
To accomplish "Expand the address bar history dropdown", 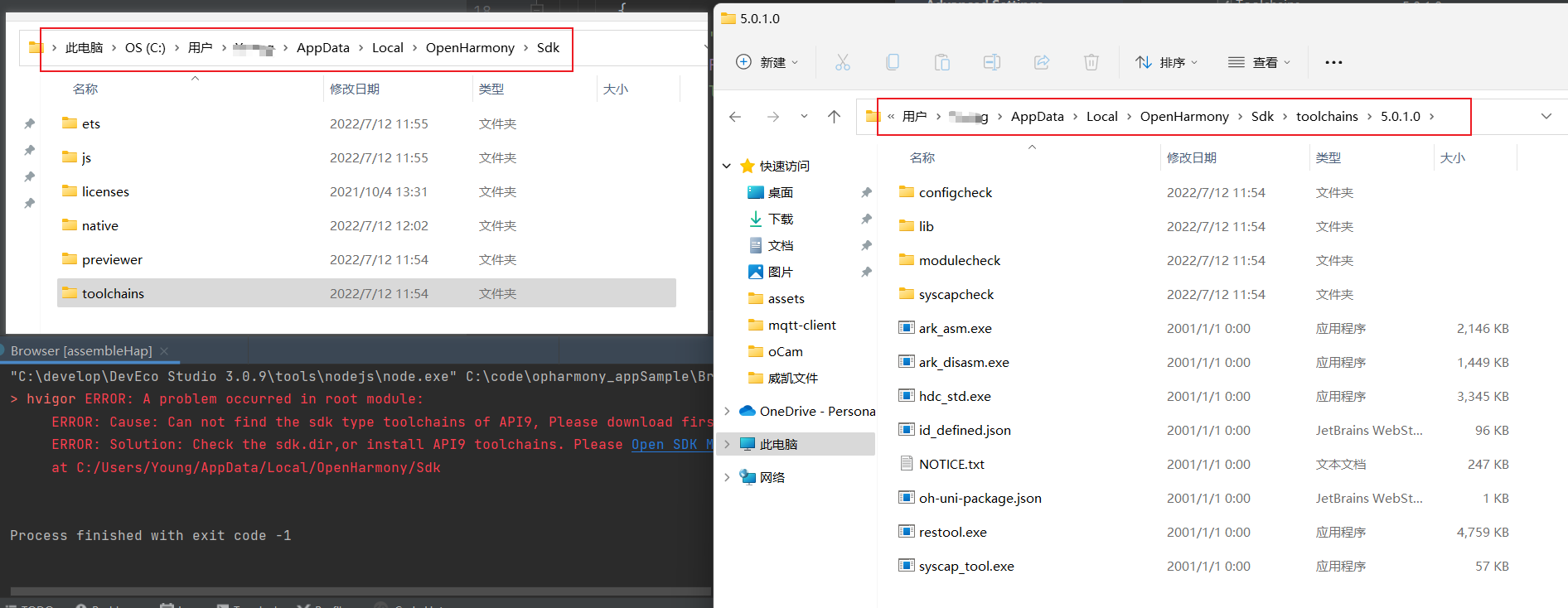I will point(1546,117).
